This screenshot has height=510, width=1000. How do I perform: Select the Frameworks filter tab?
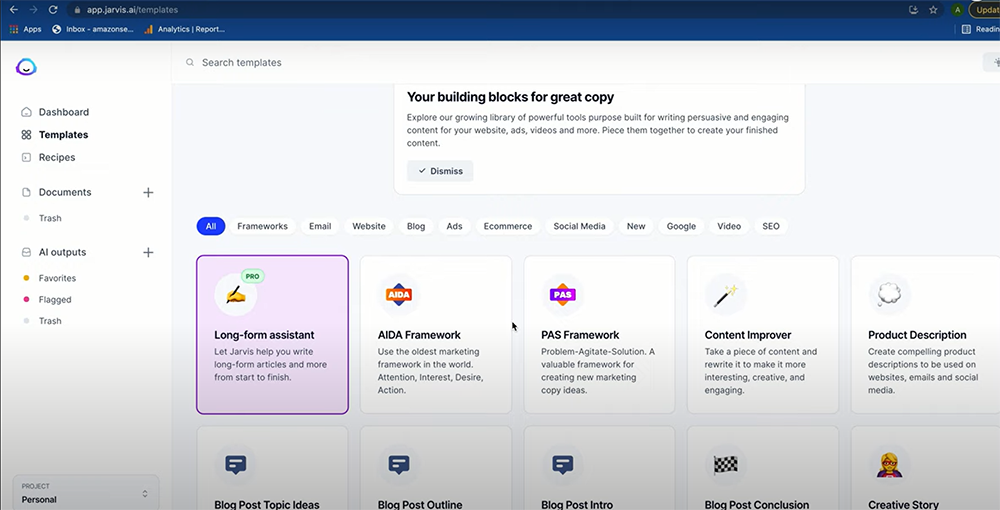[262, 226]
